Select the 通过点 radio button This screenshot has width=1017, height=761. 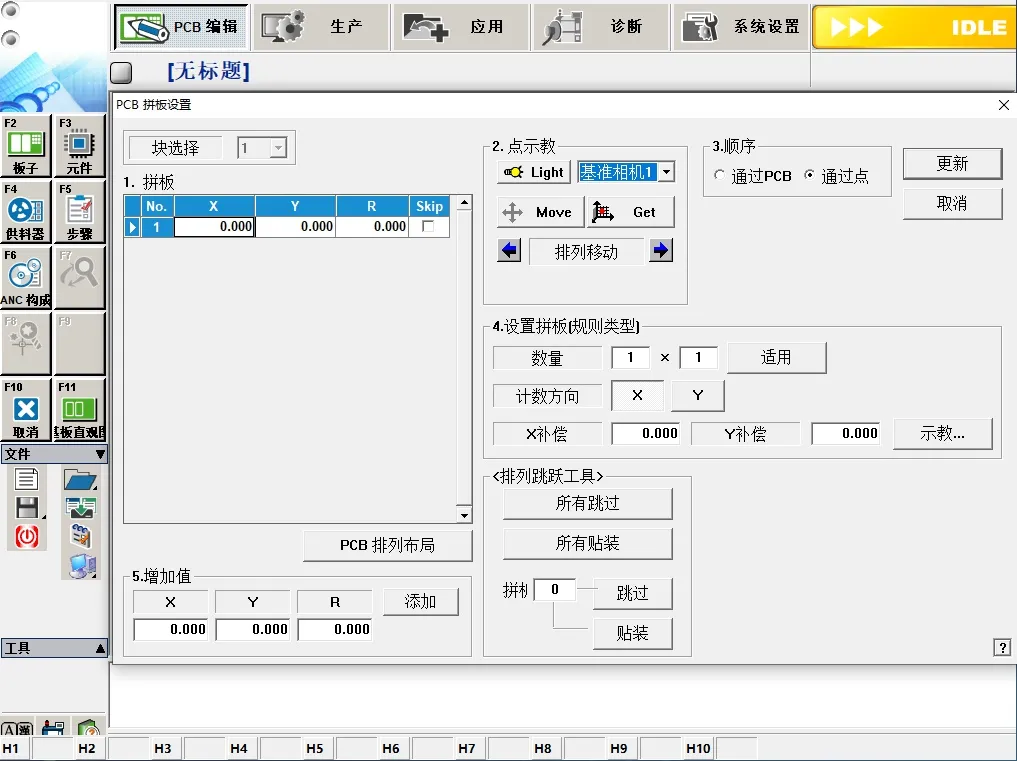pyautogui.click(x=810, y=176)
